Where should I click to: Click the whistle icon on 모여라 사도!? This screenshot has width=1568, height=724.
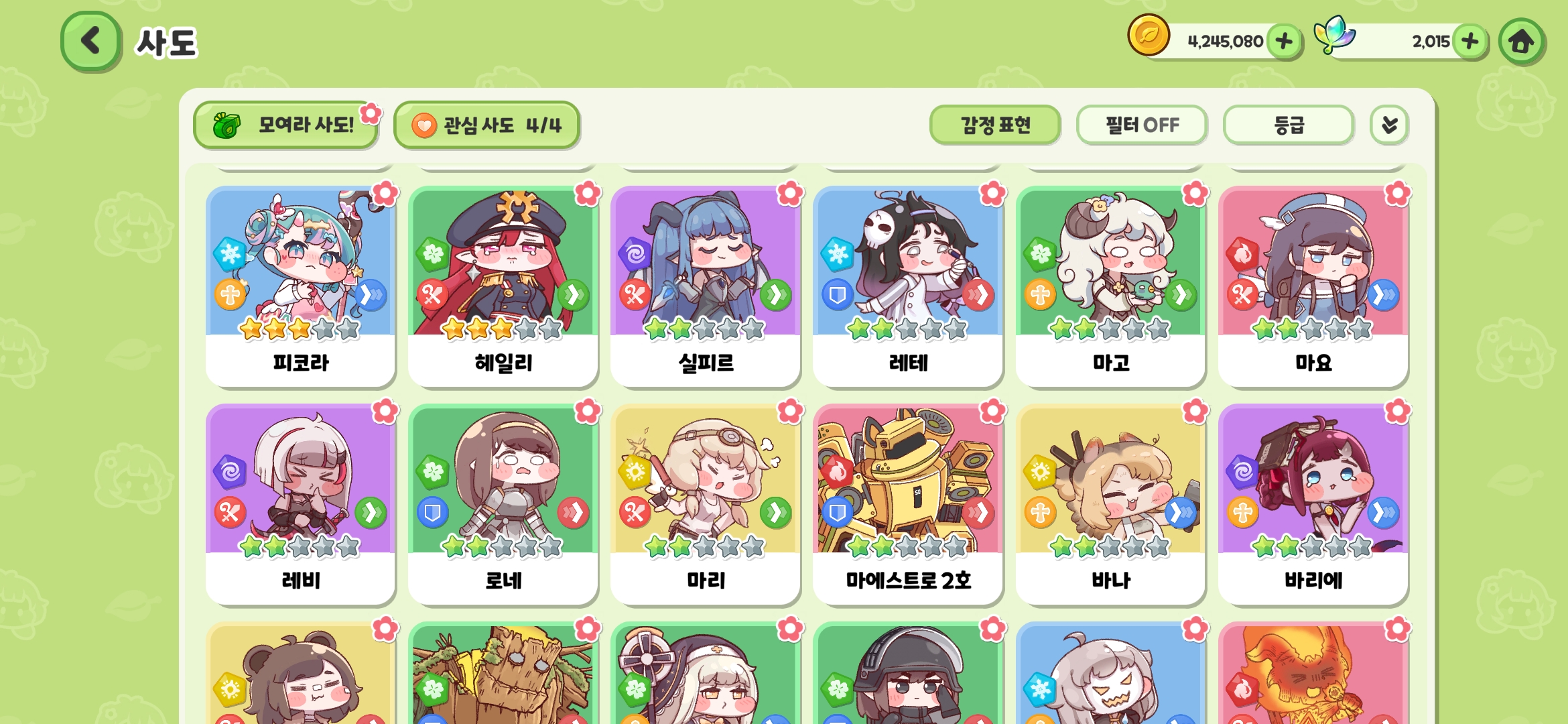(226, 125)
